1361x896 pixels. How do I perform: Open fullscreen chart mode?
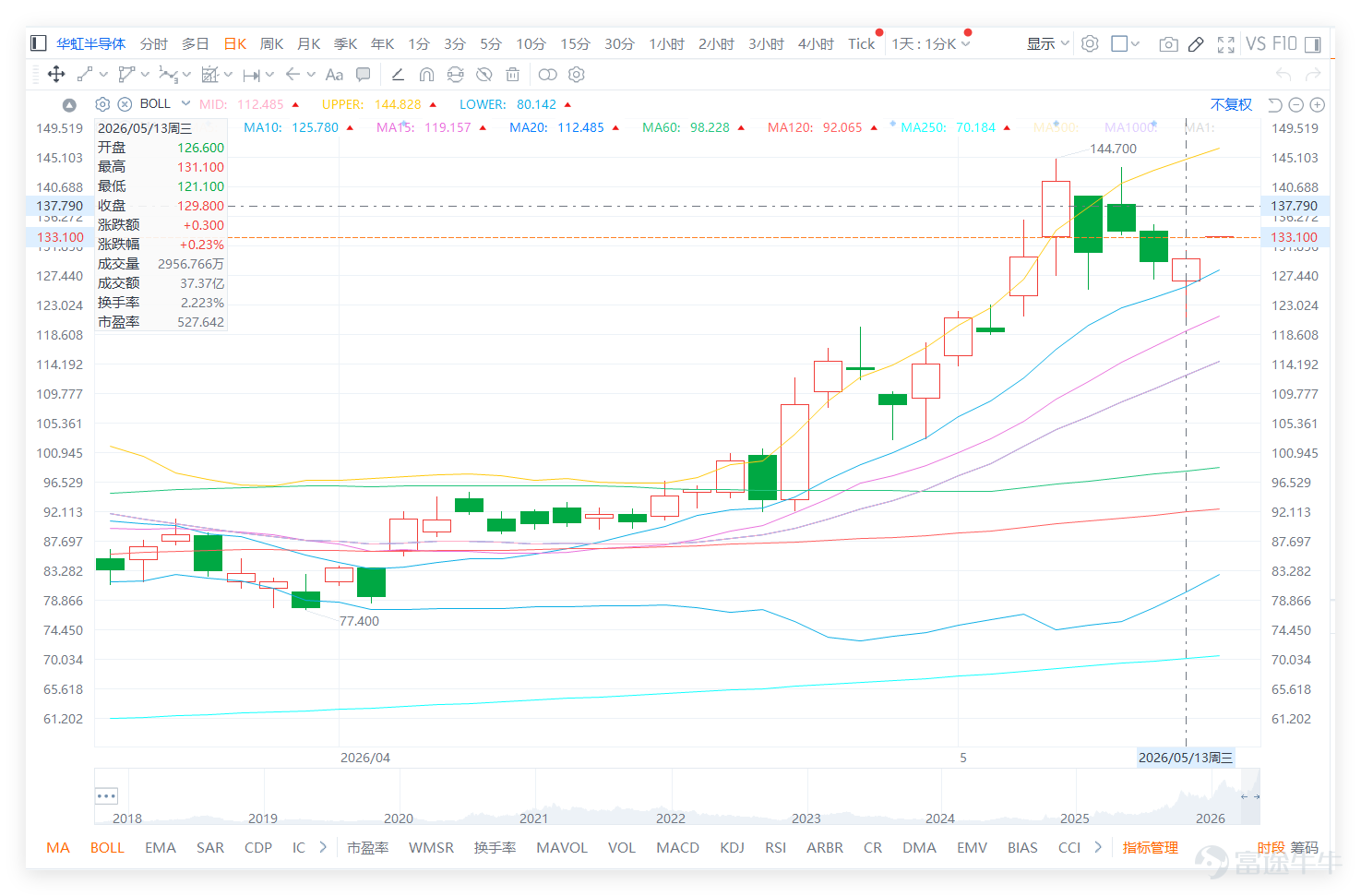[x=1226, y=44]
